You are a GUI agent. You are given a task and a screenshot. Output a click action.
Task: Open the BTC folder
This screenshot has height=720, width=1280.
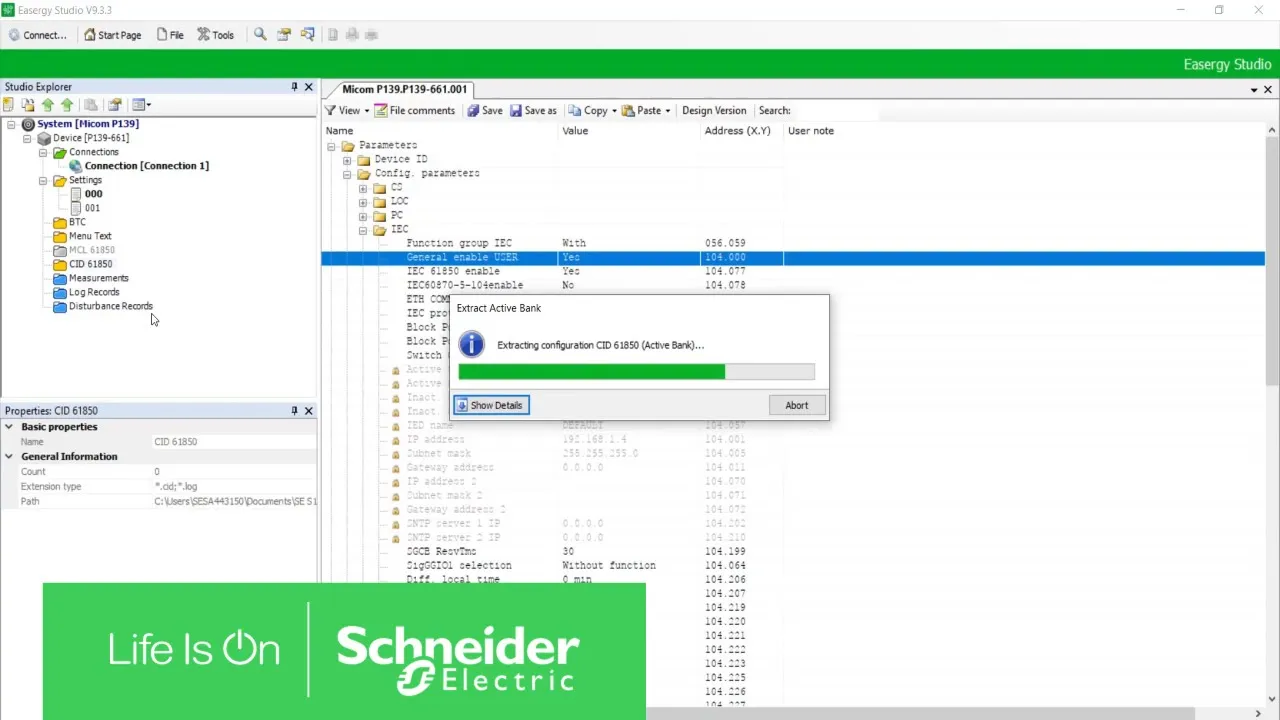[77, 222]
